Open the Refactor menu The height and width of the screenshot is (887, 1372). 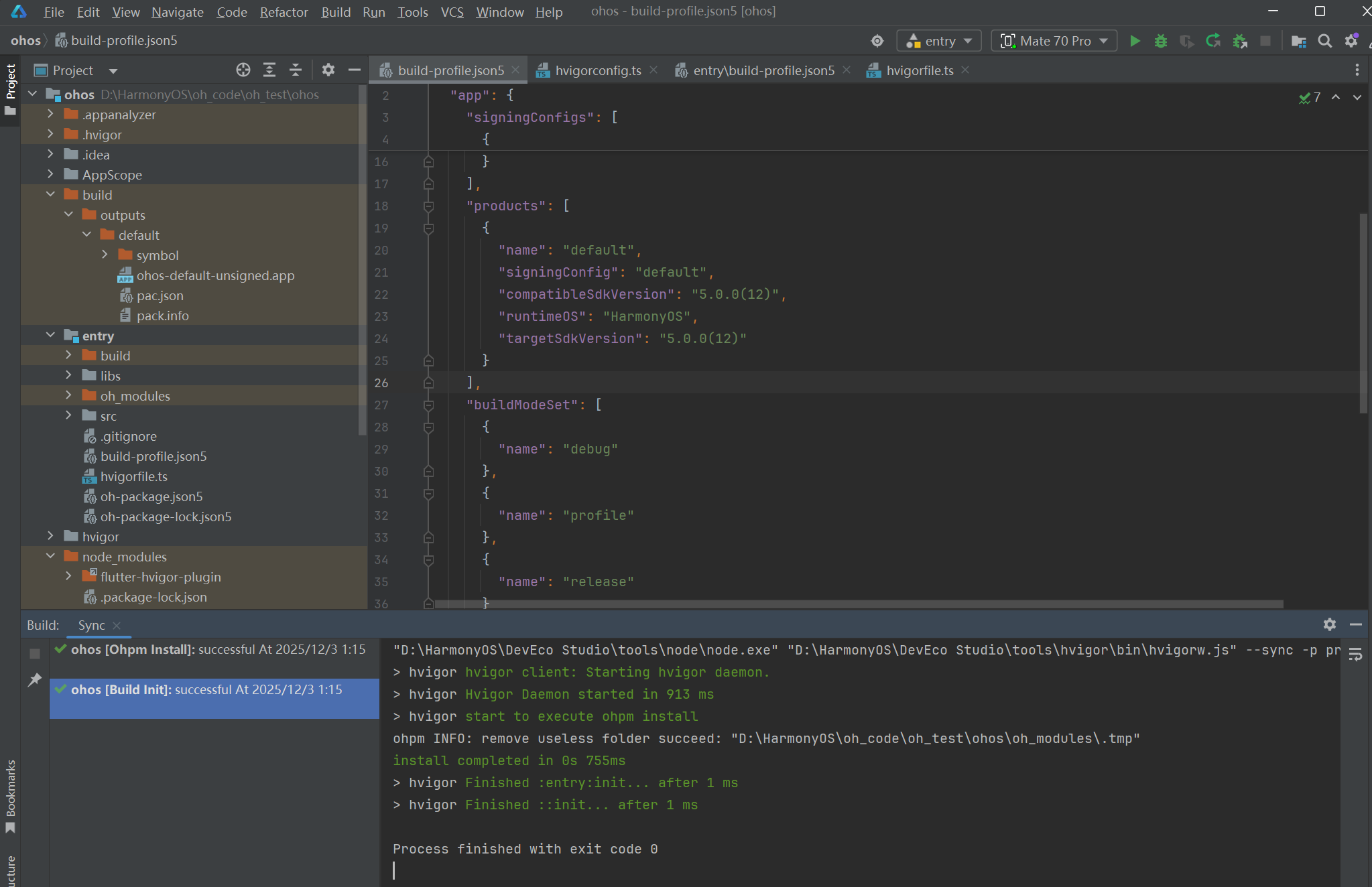pos(284,12)
